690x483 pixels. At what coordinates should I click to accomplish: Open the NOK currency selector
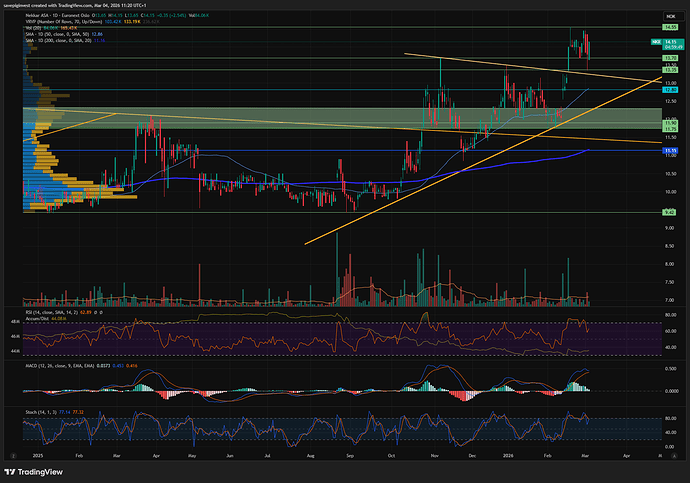[672, 17]
